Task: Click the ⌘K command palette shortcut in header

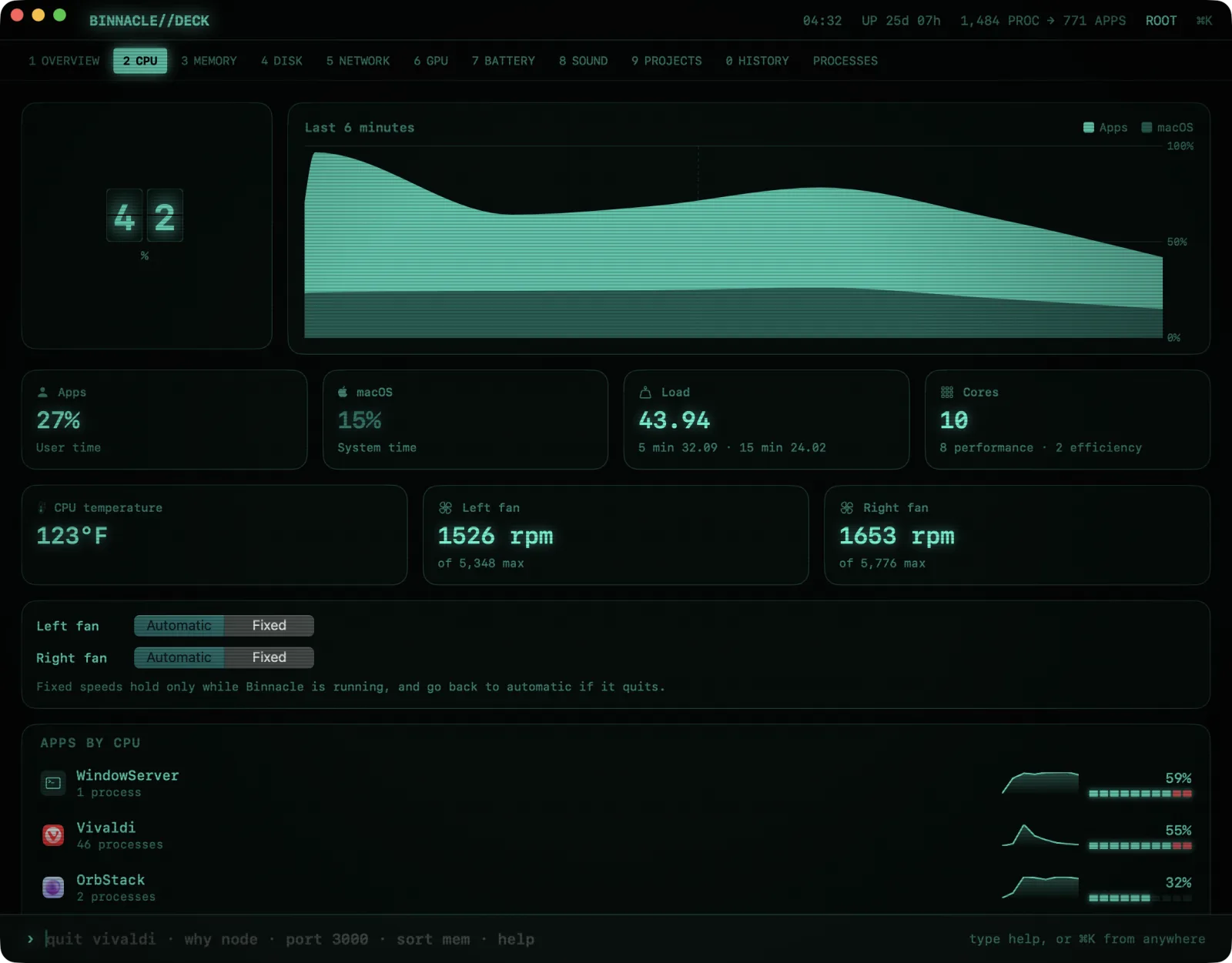Action: pos(1204,21)
